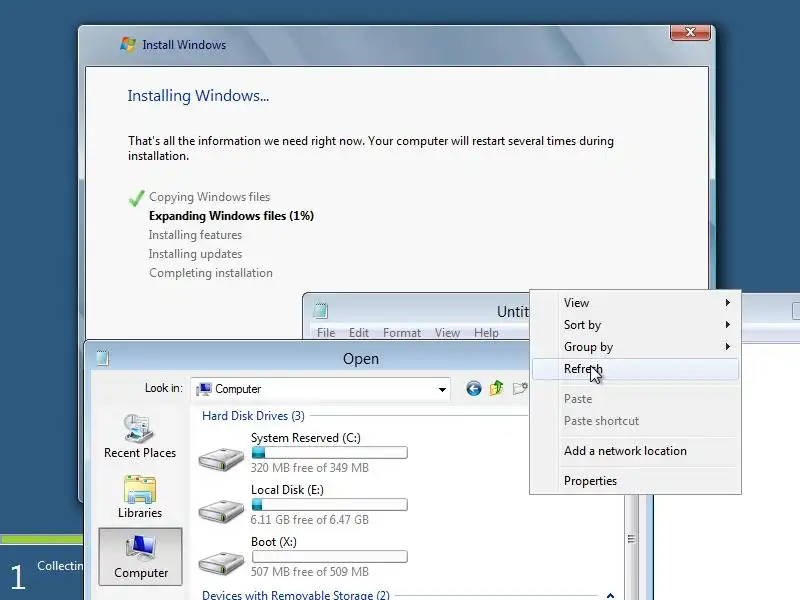Viewport: 800px width, 600px height.
Task: Collapse the Devices with Removable Storage group
Action: click(610, 595)
